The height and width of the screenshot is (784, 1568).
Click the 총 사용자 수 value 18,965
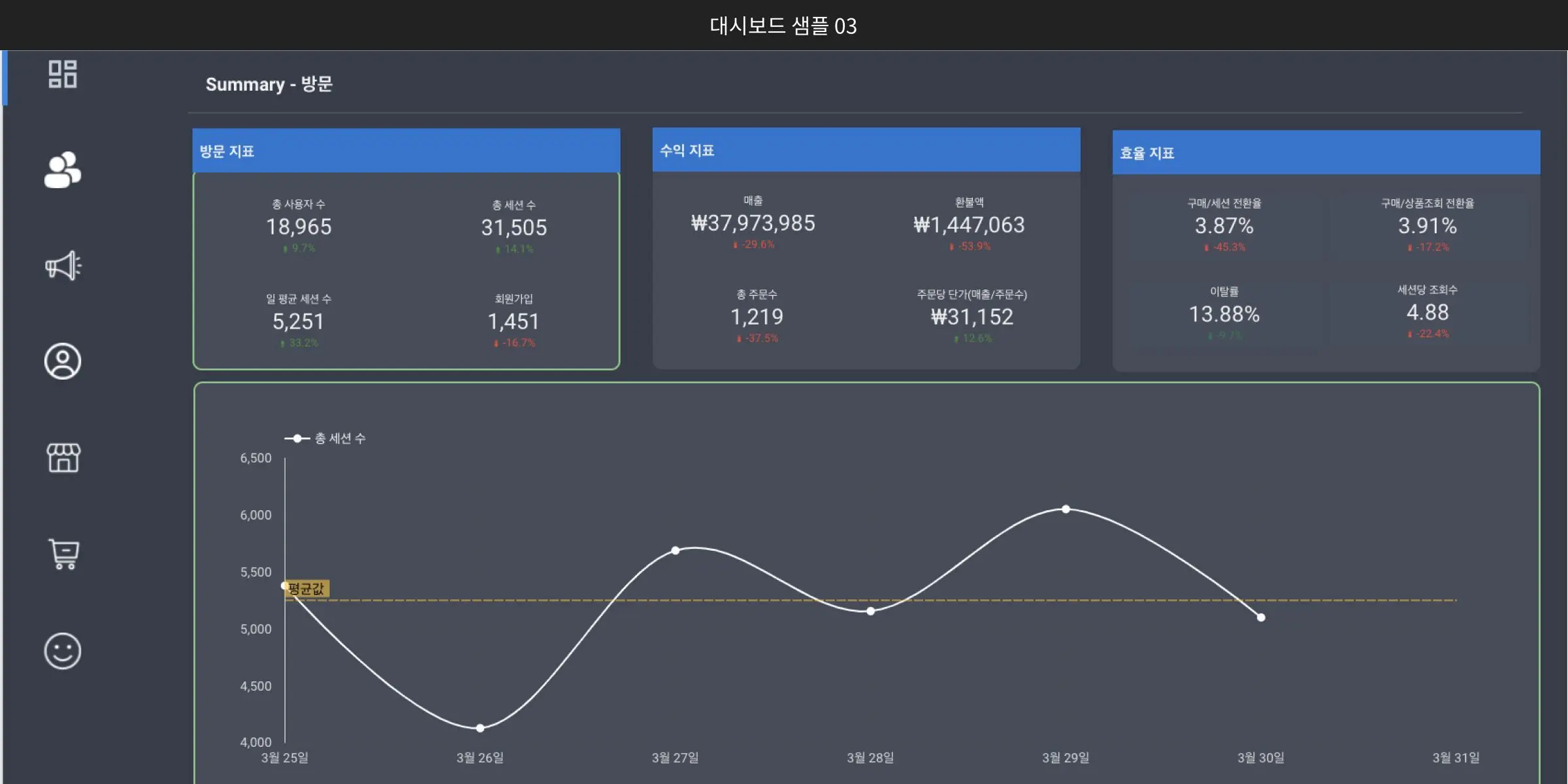(299, 227)
